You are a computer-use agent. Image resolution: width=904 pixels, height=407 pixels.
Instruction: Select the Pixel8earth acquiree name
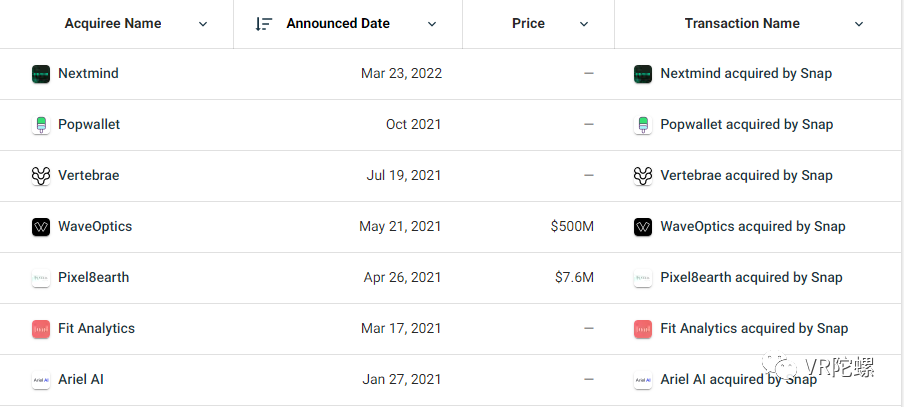click(93, 277)
